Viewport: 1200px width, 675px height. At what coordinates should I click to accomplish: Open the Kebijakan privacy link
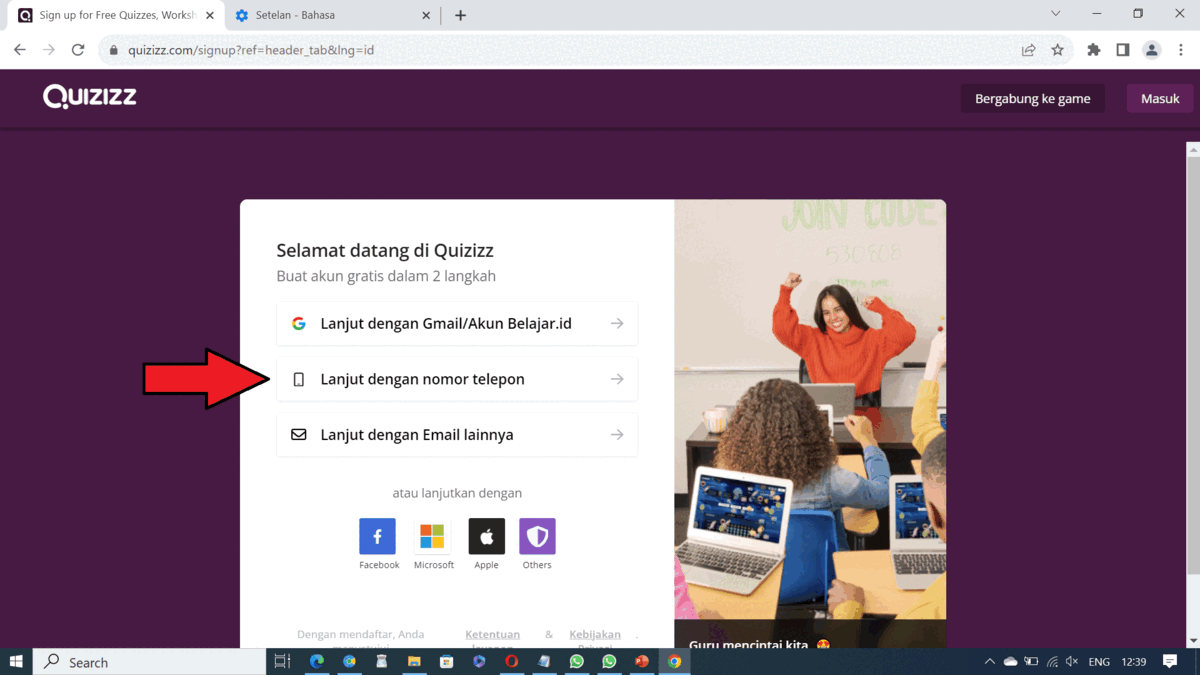[x=595, y=635]
